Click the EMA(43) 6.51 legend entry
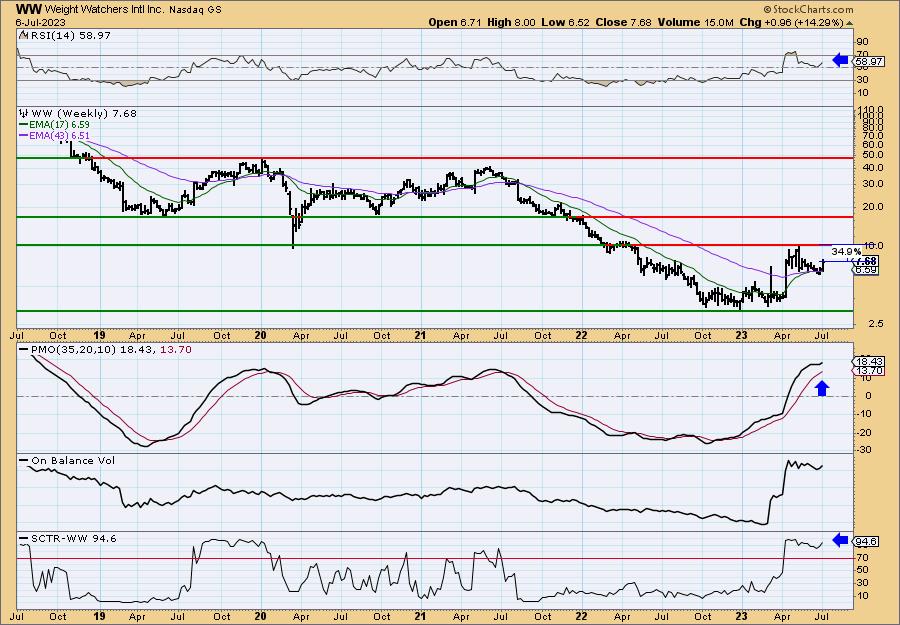 pos(59,135)
